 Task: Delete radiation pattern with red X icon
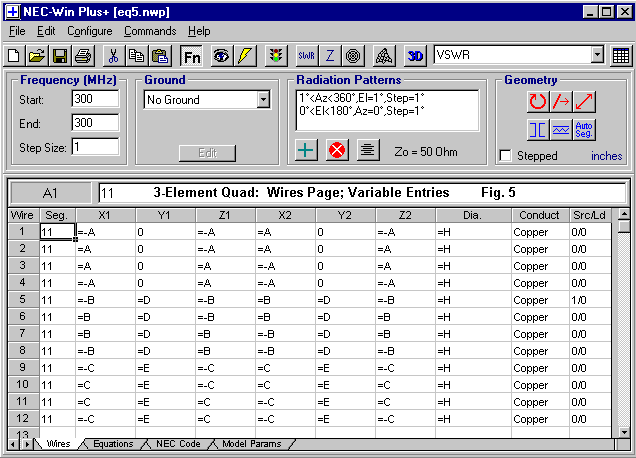pos(338,150)
